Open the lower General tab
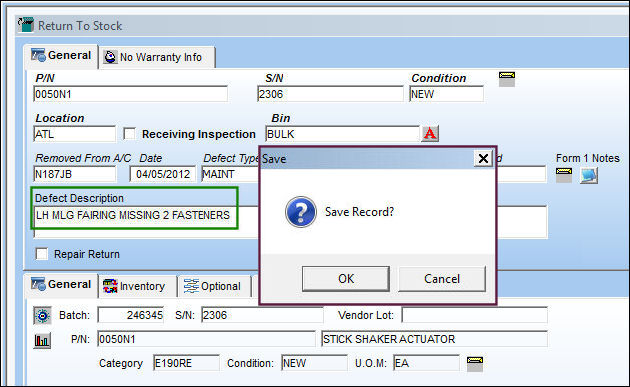 tap(61, 285)
